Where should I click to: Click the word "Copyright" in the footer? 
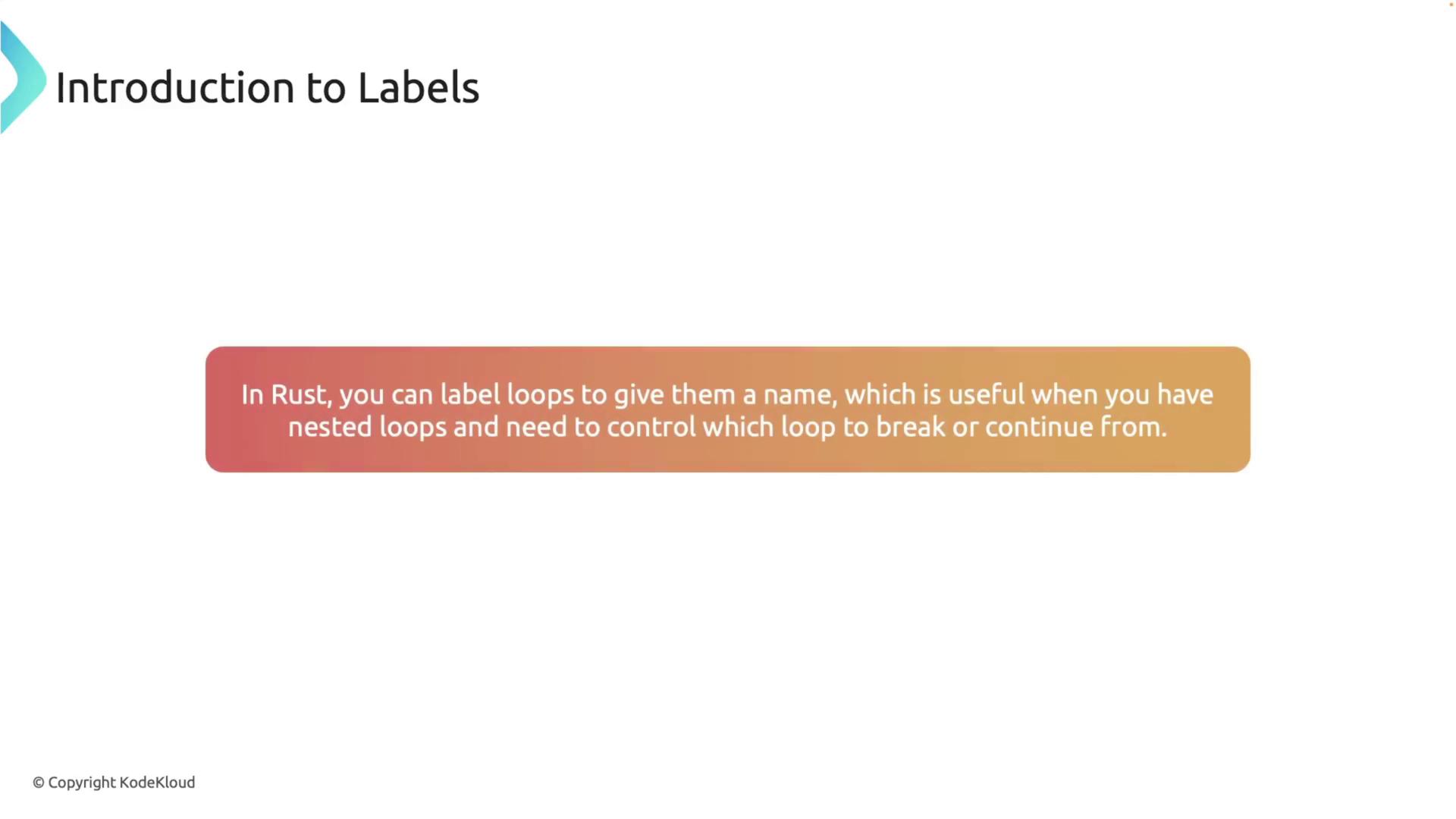tap(82, 783)
